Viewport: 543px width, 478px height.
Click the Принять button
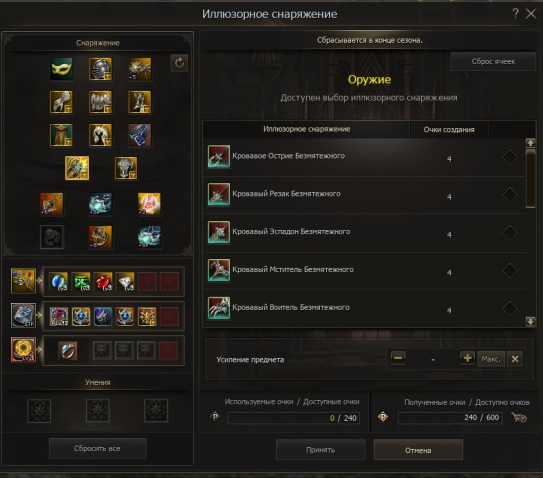pyautogui.click(x=321, y=450)
